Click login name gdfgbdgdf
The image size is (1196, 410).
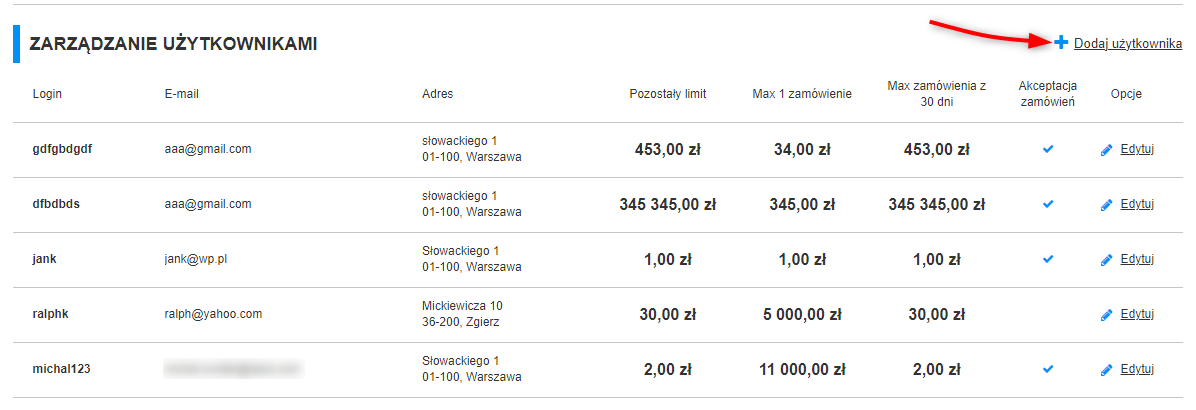(63, 149)
